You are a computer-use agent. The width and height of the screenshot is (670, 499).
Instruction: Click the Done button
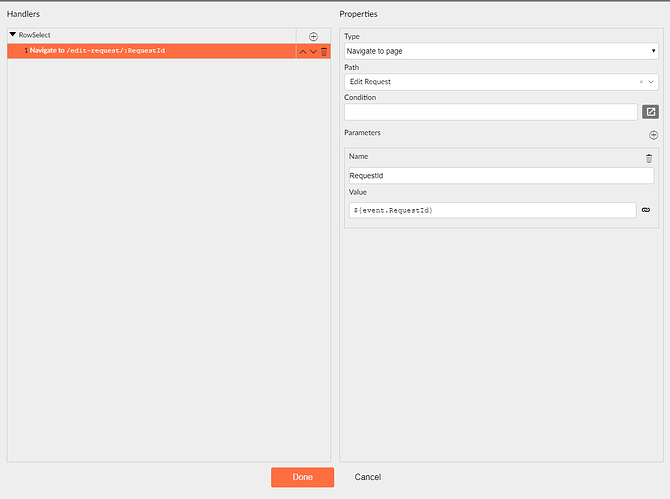pos(303,477)
